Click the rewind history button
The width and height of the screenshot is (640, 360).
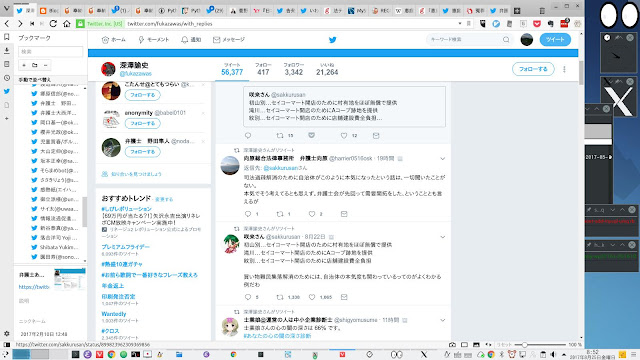[32, 24]
